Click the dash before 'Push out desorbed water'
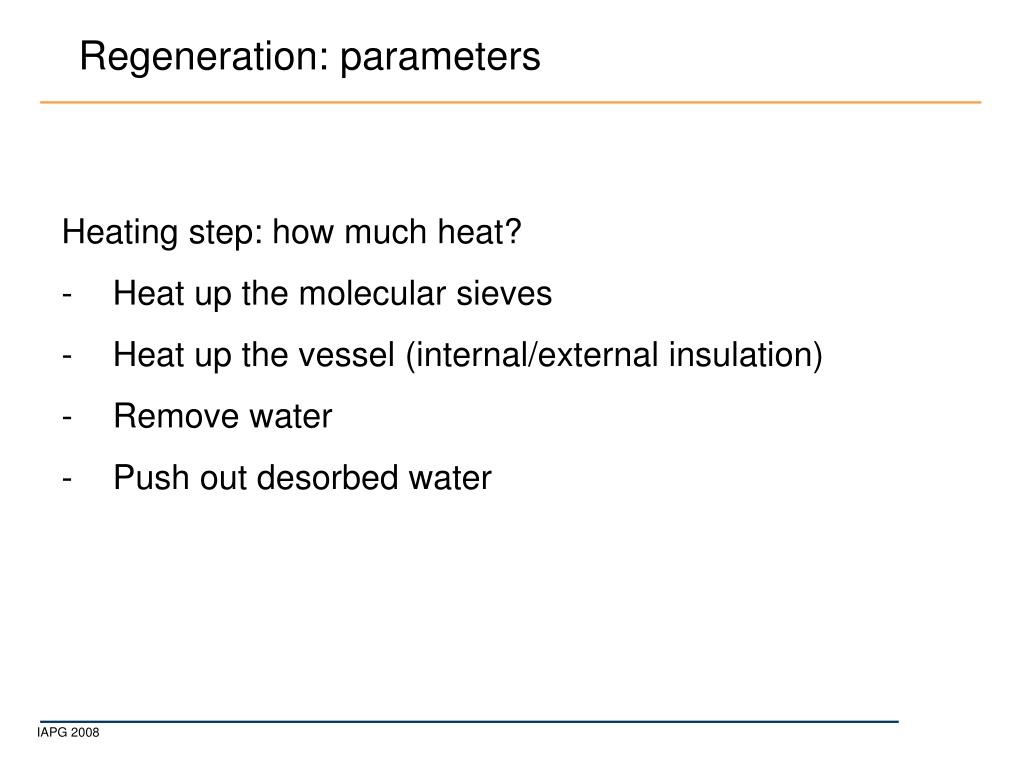 click(67, 479)
